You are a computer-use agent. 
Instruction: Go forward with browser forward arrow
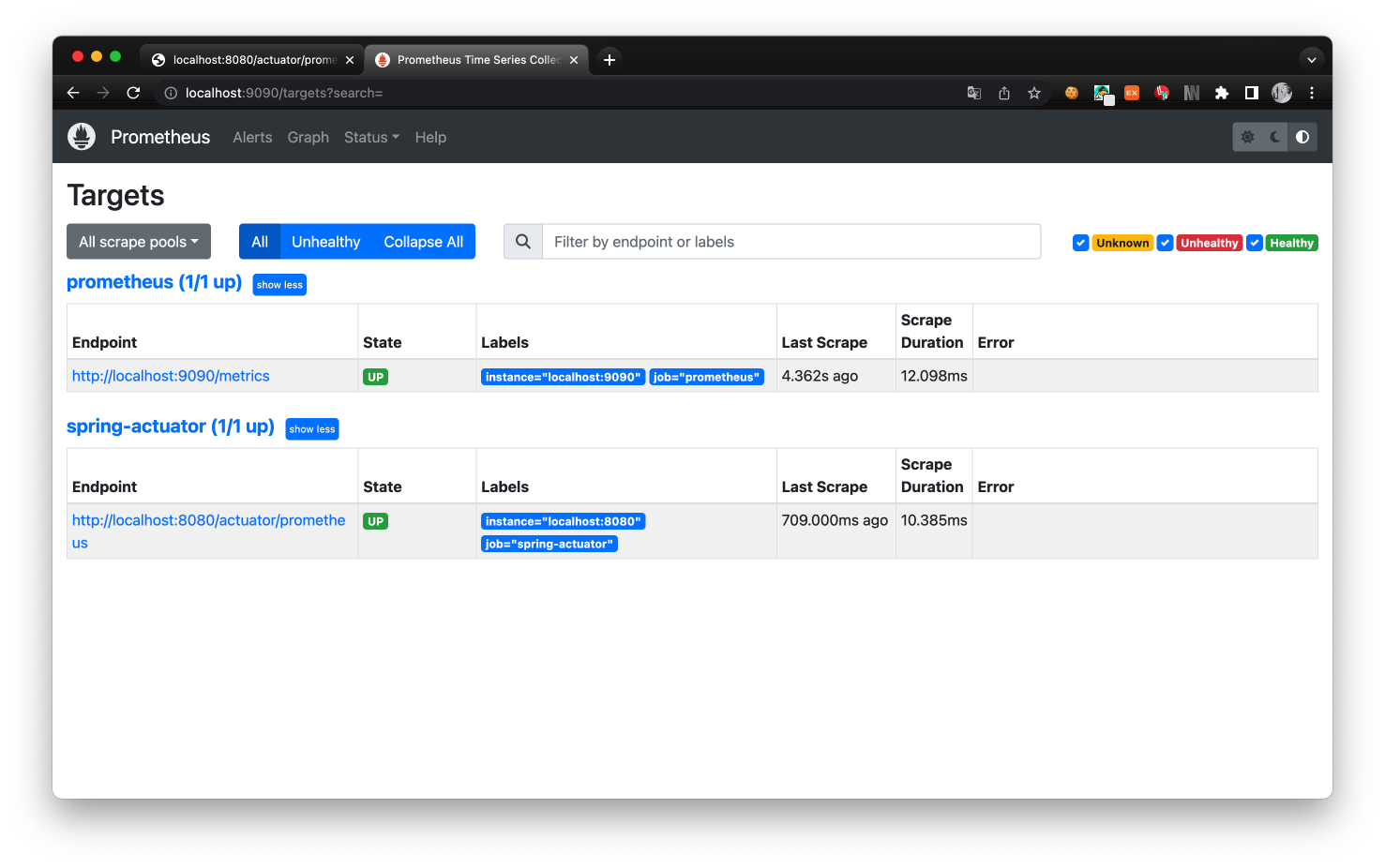point(103,93)
